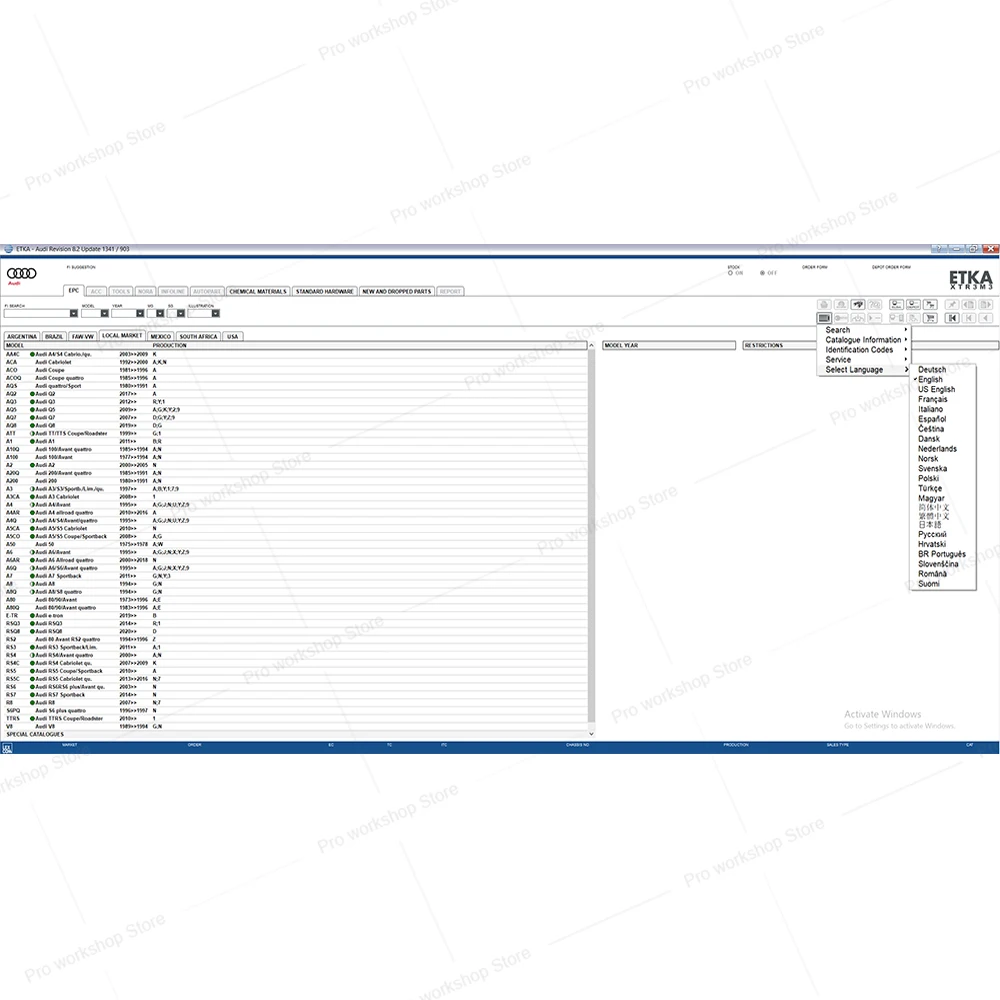
Task: Click the greyed-out skip-back arrow icon
Action: point(969,318)
